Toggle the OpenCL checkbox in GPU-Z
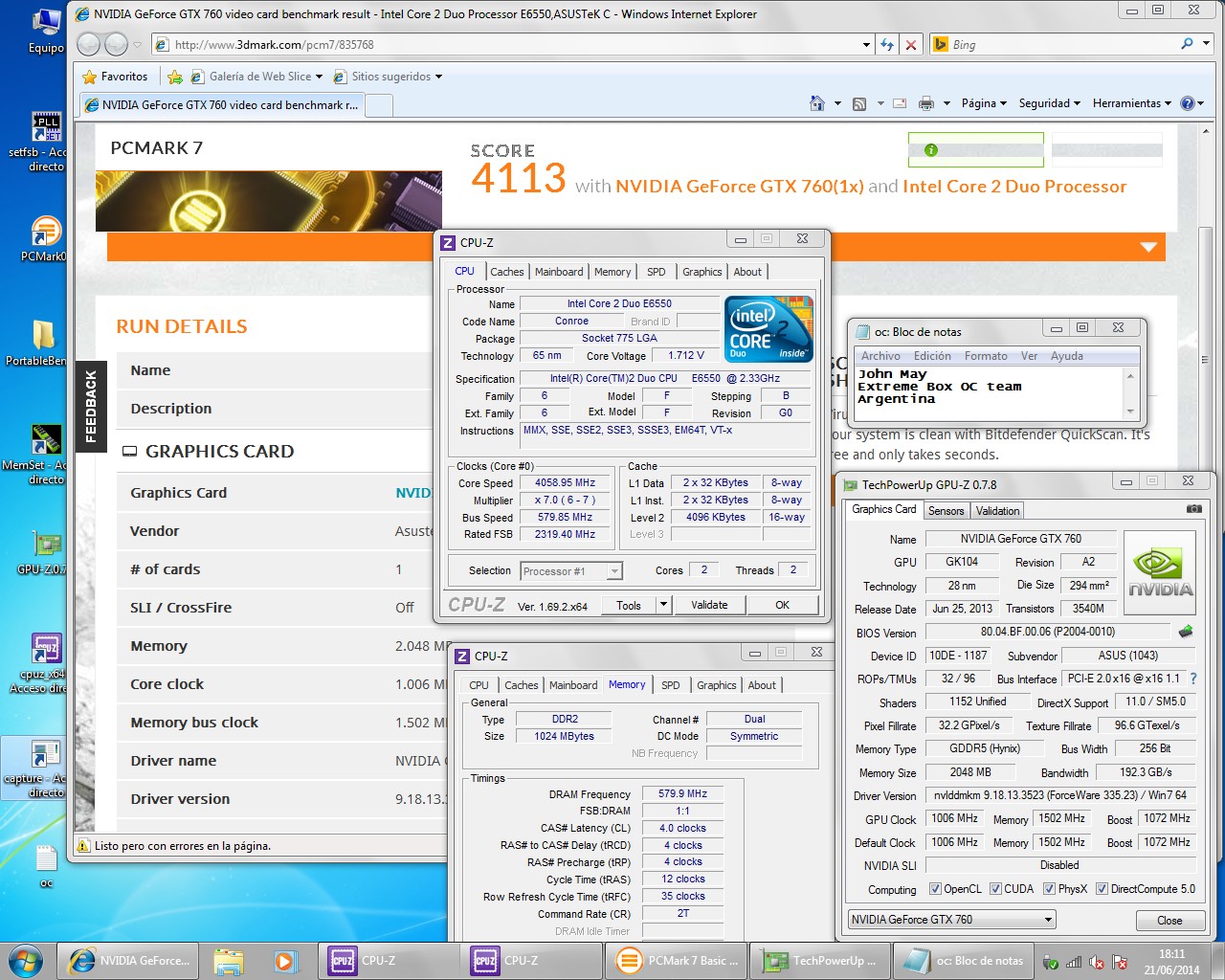The image size is (1225, 980). (935, 889)
